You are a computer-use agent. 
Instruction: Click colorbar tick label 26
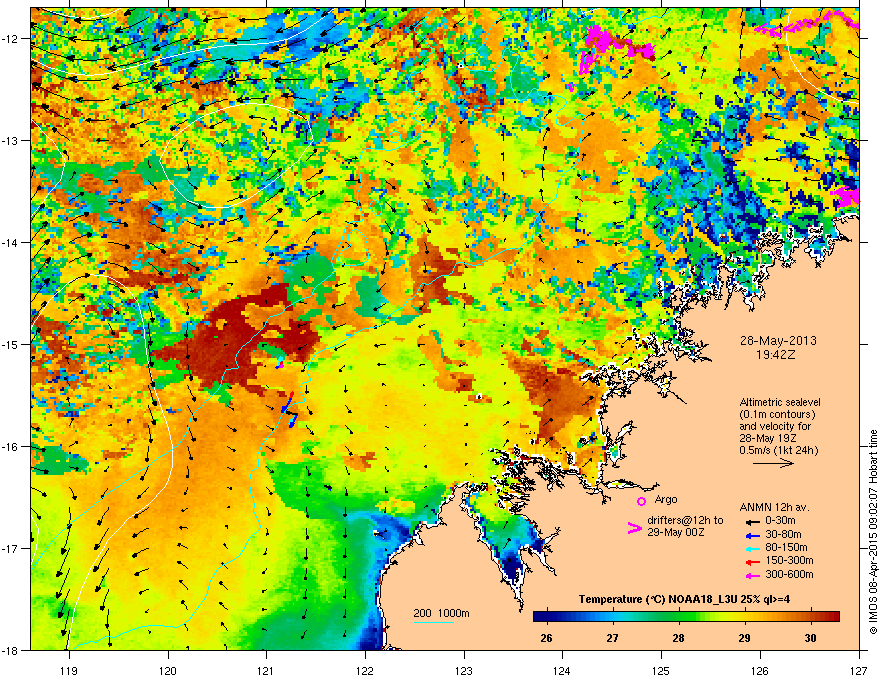(546, 638)
